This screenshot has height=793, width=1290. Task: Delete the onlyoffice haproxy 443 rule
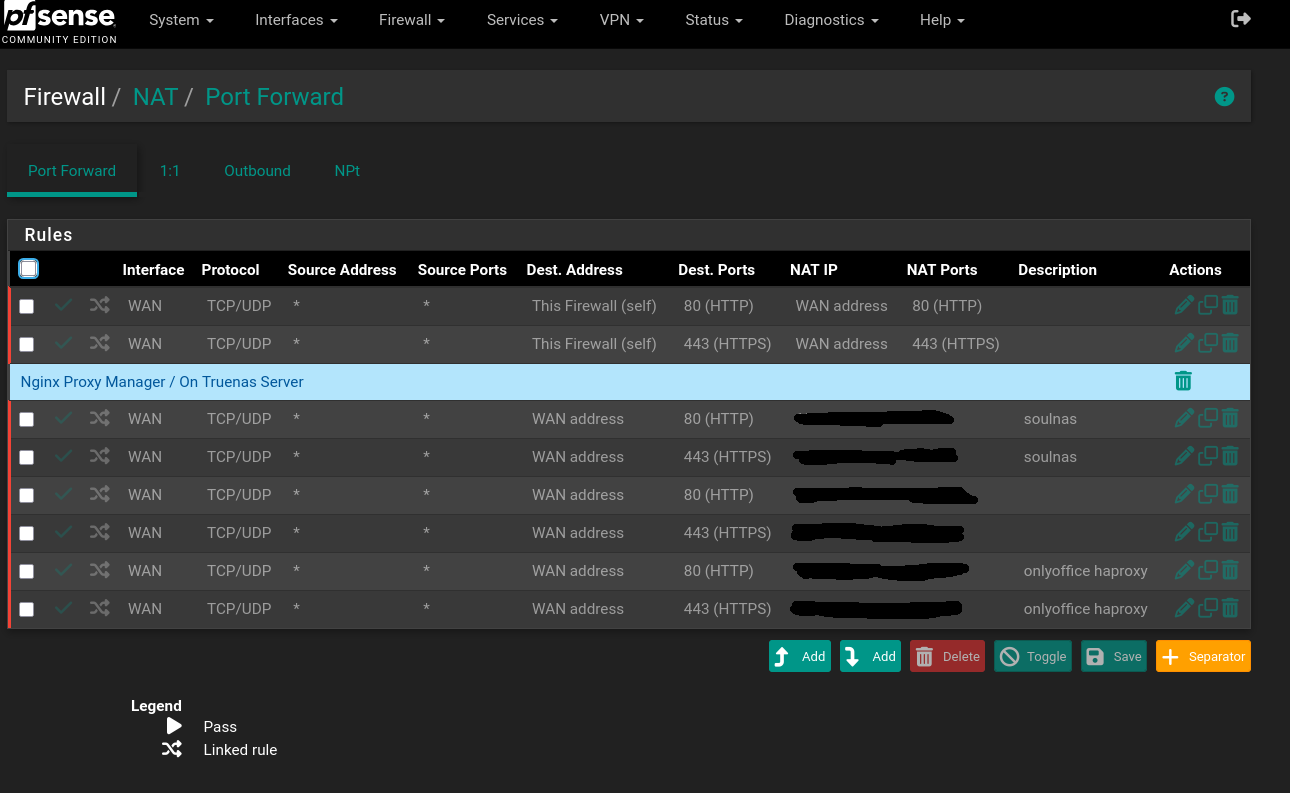(1230, 608)
